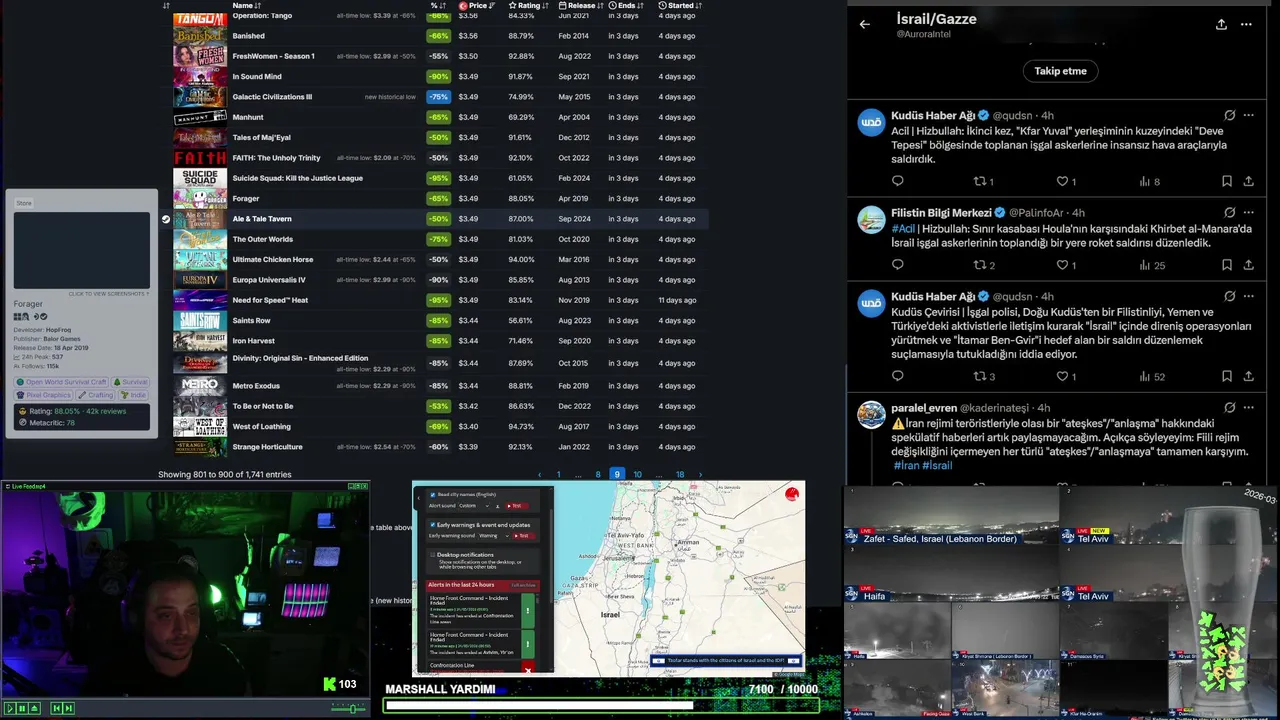The image size is (1280, 720).
Task: Click the Takip etme button
Action: click(1060, 71)
